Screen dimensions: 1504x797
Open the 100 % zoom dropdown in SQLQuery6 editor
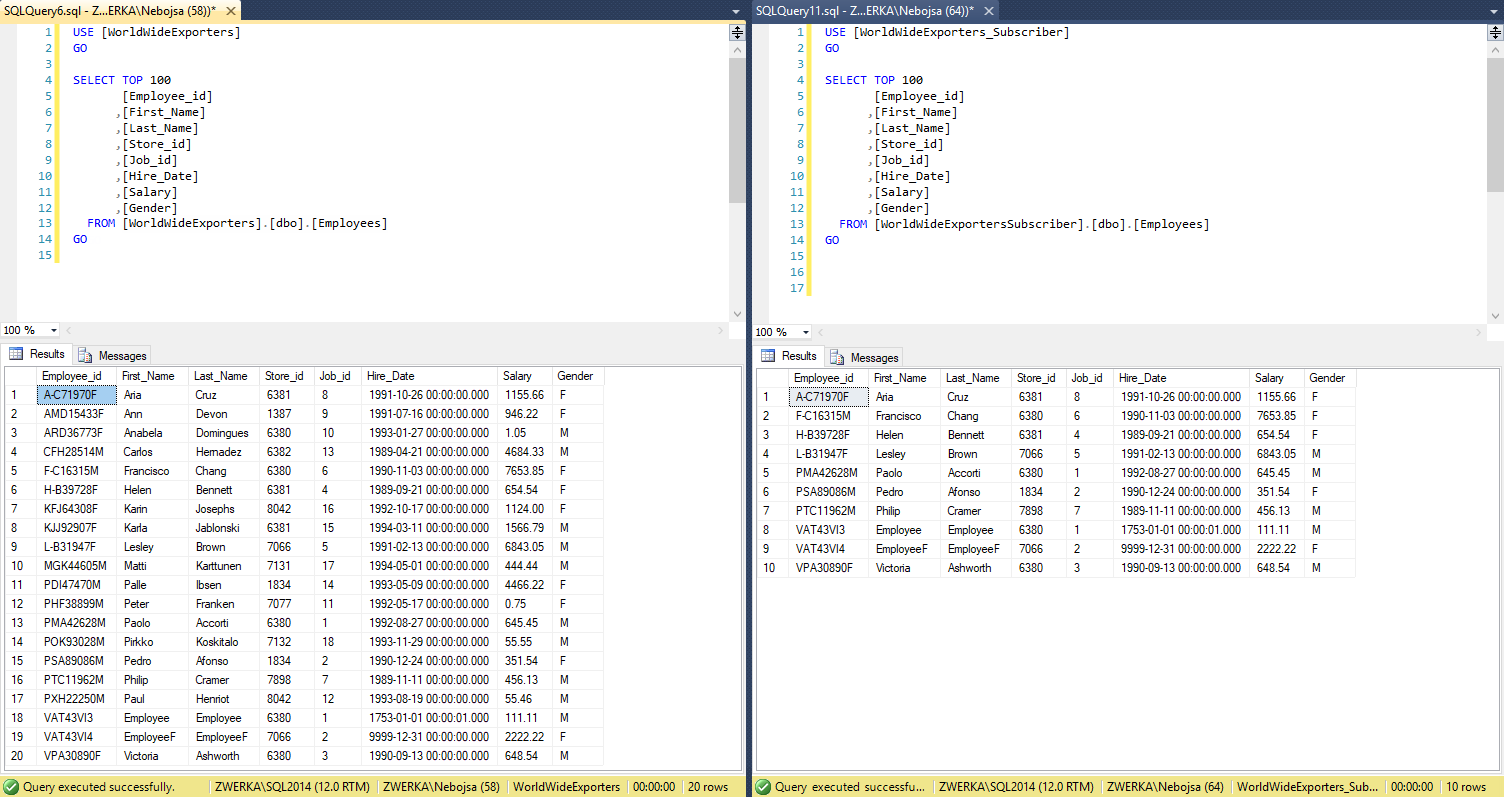coord(53,330)
